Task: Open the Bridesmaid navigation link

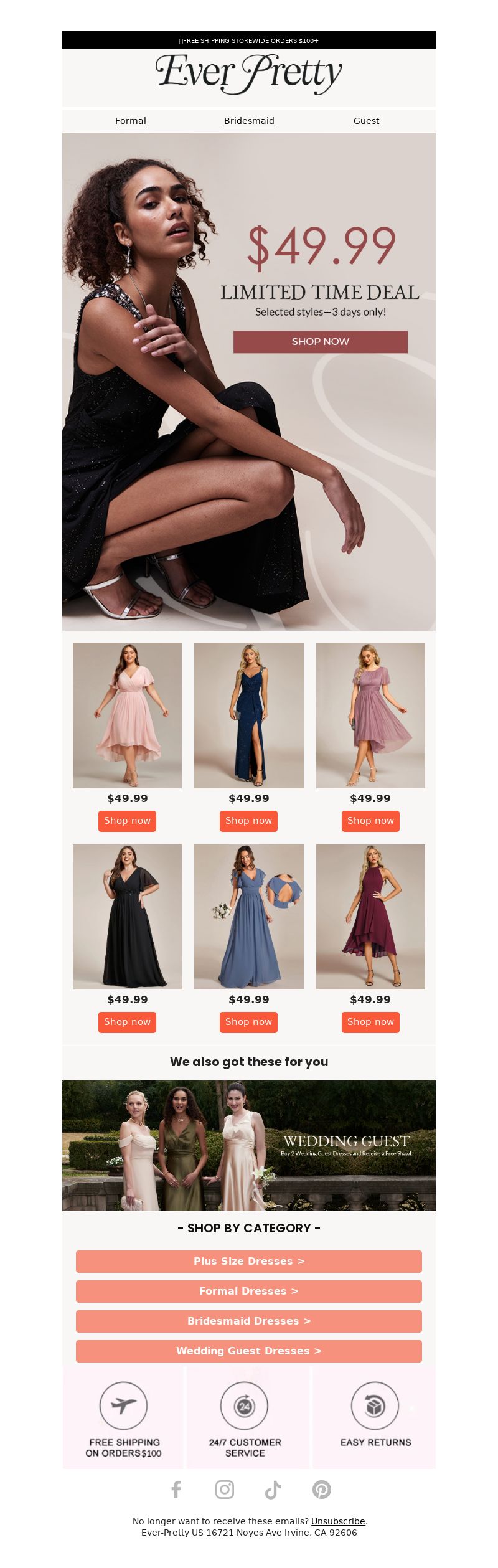Action: tap(249, 121)
